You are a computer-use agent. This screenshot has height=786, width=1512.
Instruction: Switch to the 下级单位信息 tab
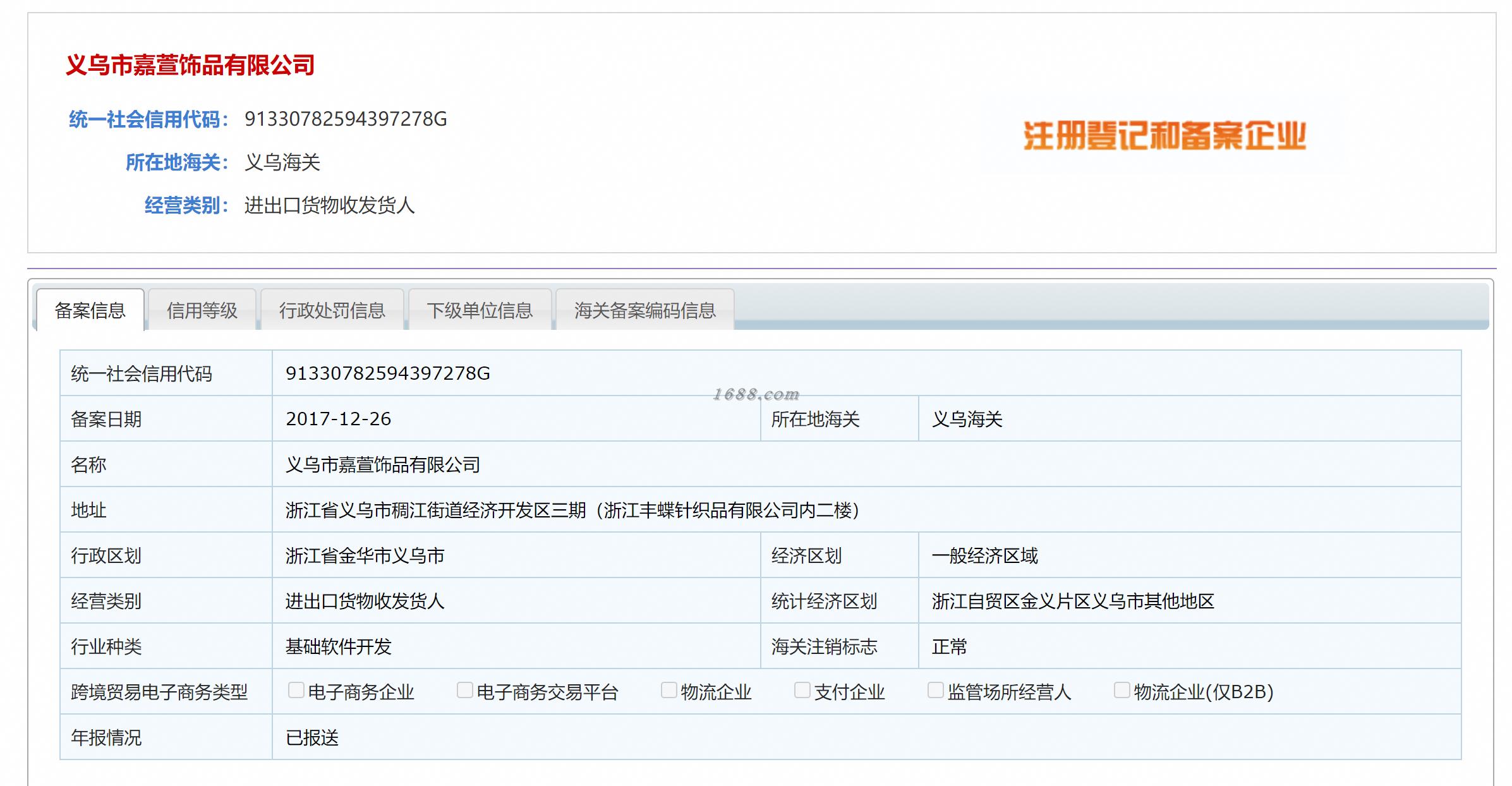pyautogui.click(x=480, y=310)
